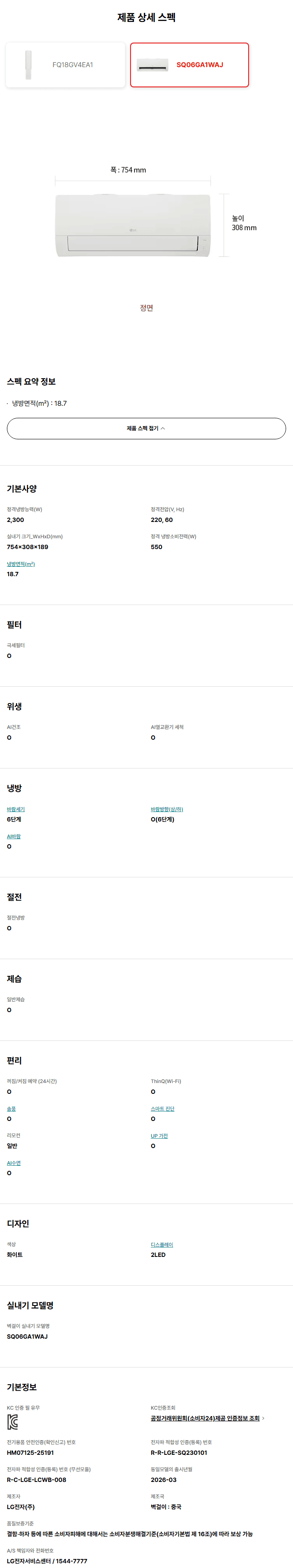Click the AI수면 term link
This screenshot has width=293, height=1568.
pos(14,1163)
